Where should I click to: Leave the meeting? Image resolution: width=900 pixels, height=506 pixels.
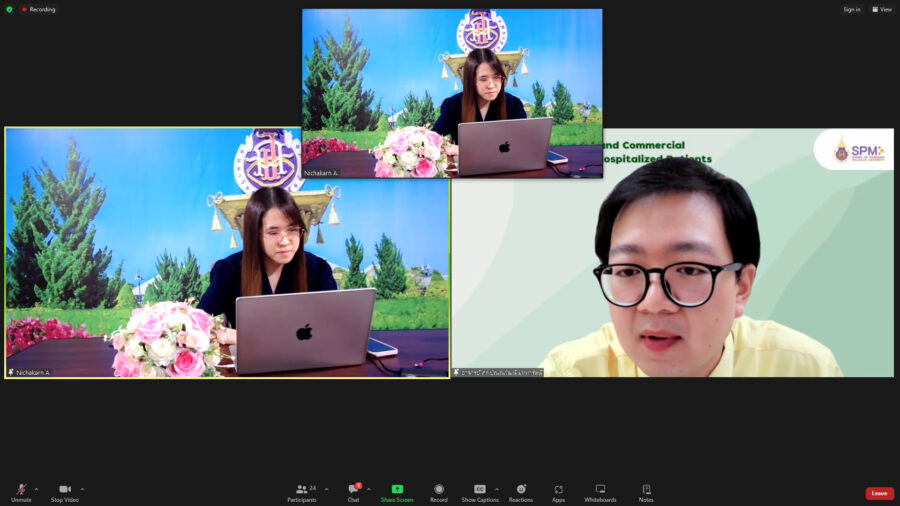(879, 493)
